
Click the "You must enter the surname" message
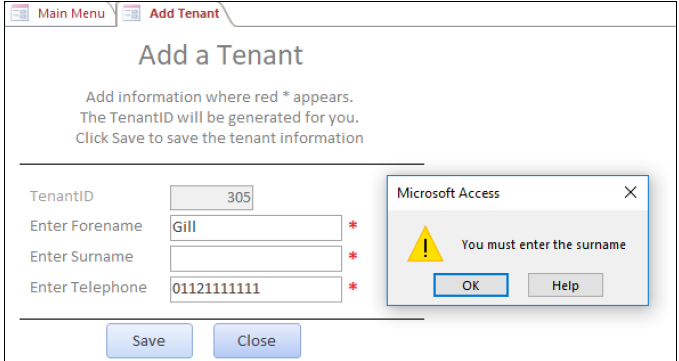[x=543, y=245]
